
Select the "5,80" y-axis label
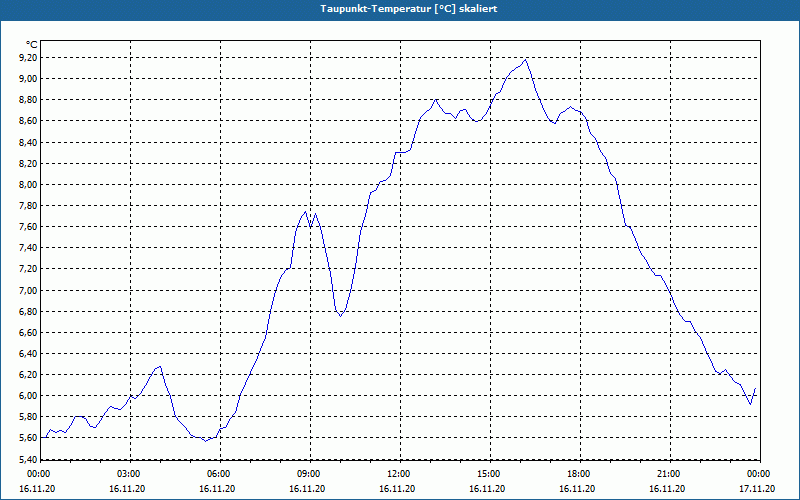(29, 417)
